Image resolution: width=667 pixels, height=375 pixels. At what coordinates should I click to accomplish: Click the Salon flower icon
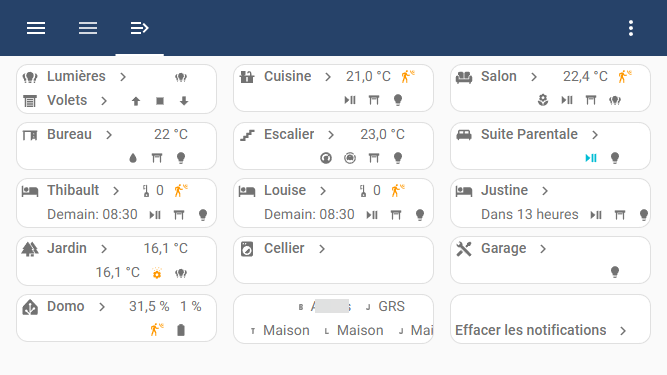(x=543, y=100)
